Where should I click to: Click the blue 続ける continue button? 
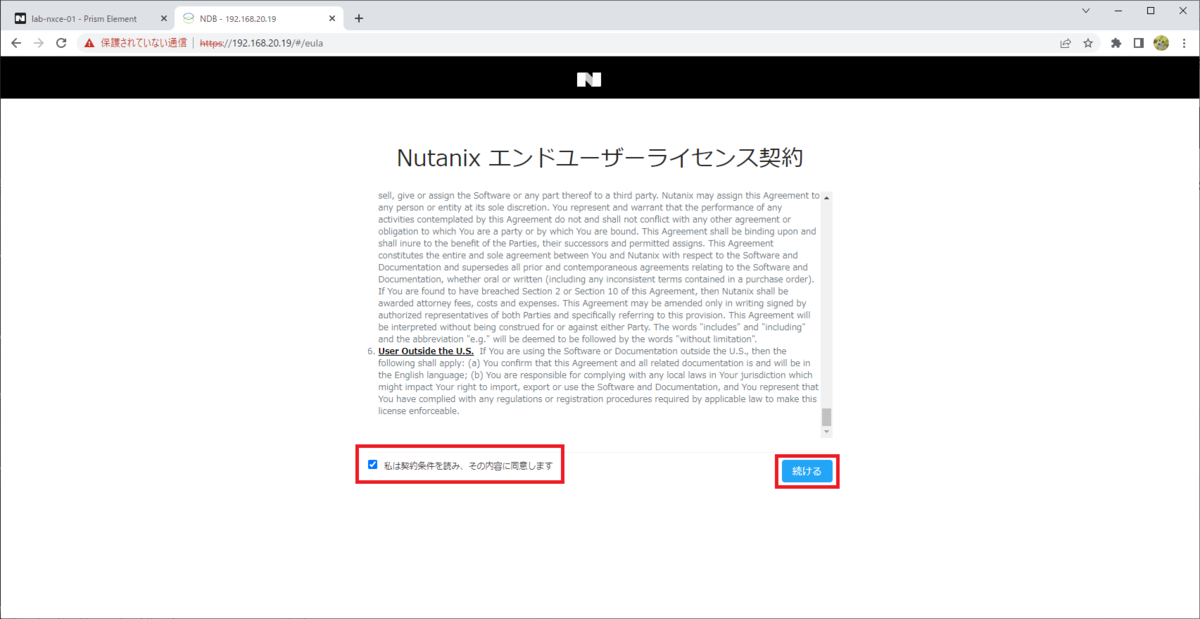pos(806,471)
